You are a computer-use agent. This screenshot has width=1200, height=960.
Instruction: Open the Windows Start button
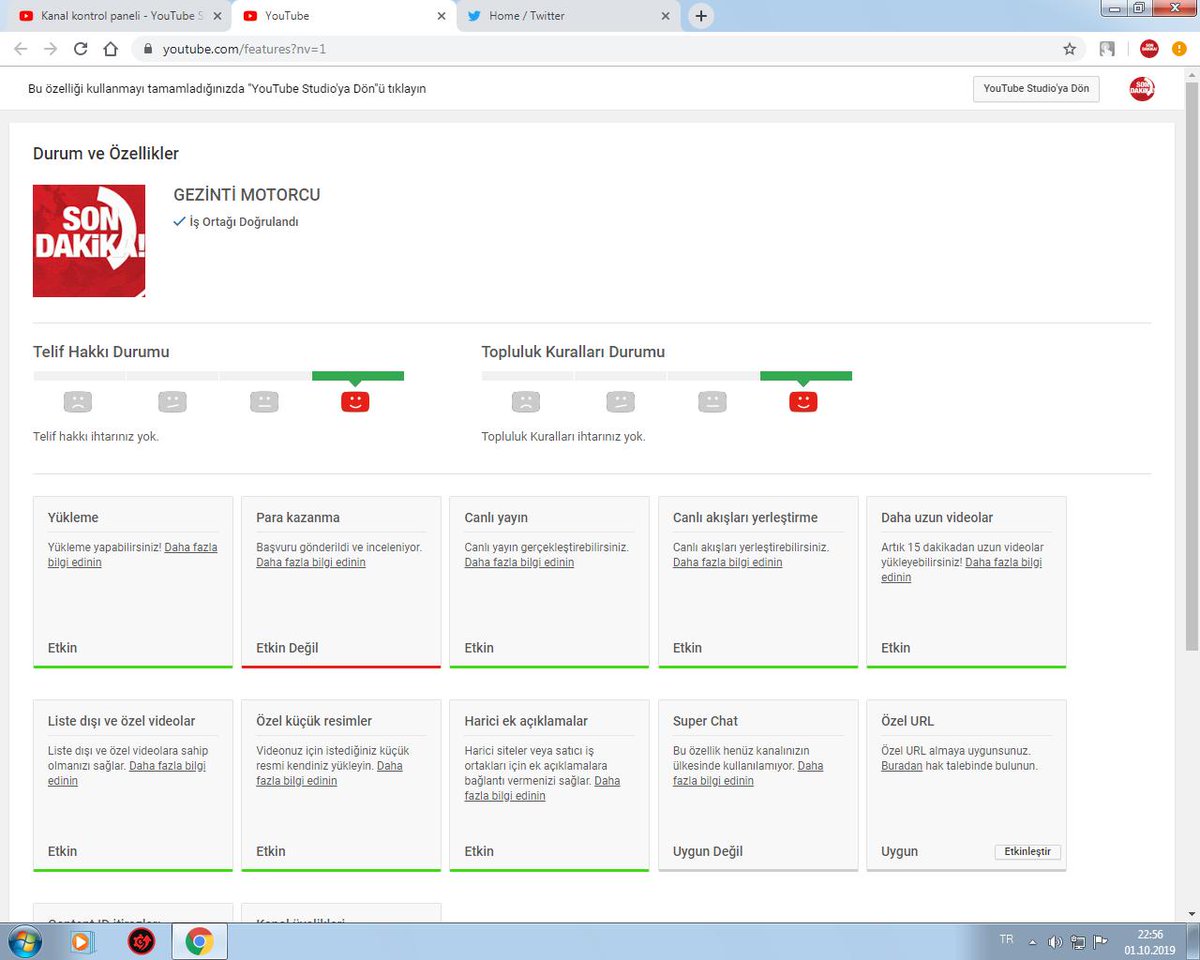pyautogui.click(x=23, y=942)
